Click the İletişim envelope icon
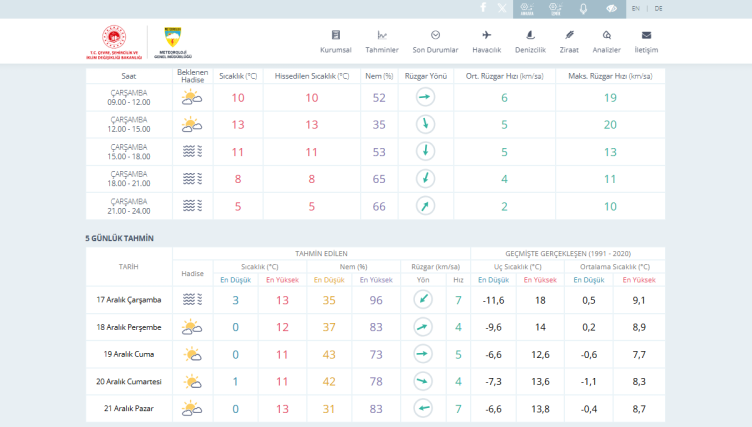Viewport: 752px width, 427px height. coord(646,35)
